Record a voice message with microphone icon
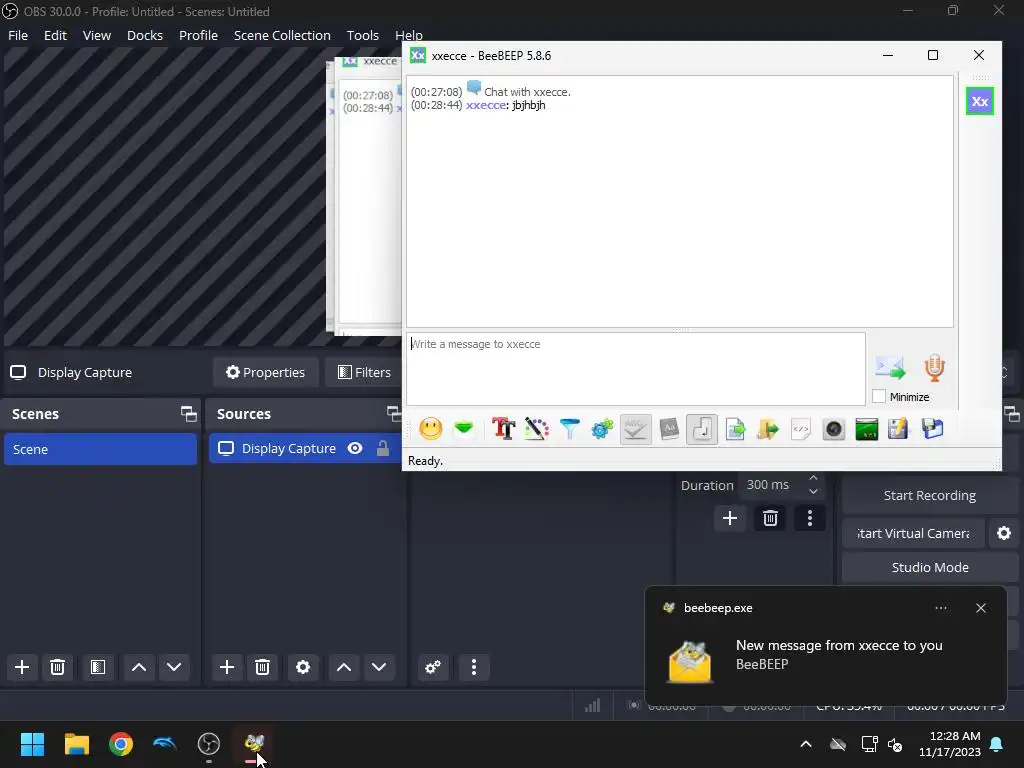Image resolution: width=1024 pixels, height=768 pixels. [935, 368]
